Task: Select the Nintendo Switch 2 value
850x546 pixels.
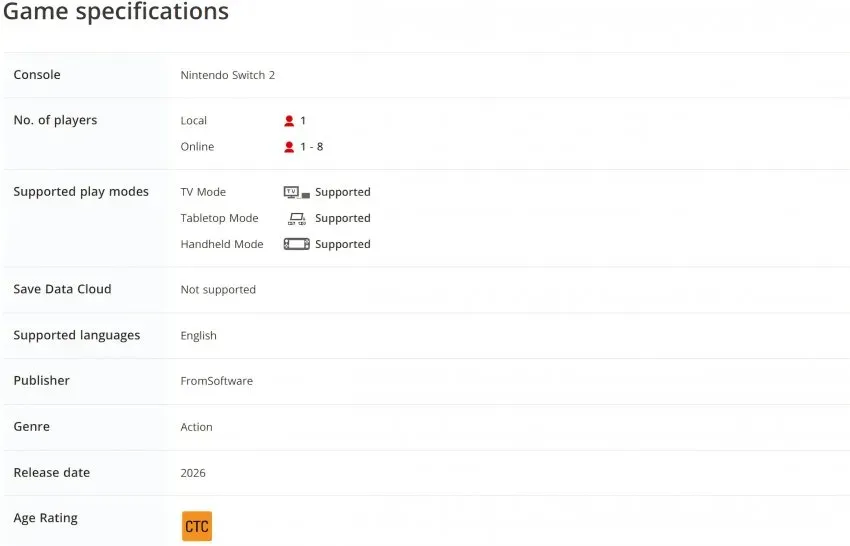Action: coord(228,75)
